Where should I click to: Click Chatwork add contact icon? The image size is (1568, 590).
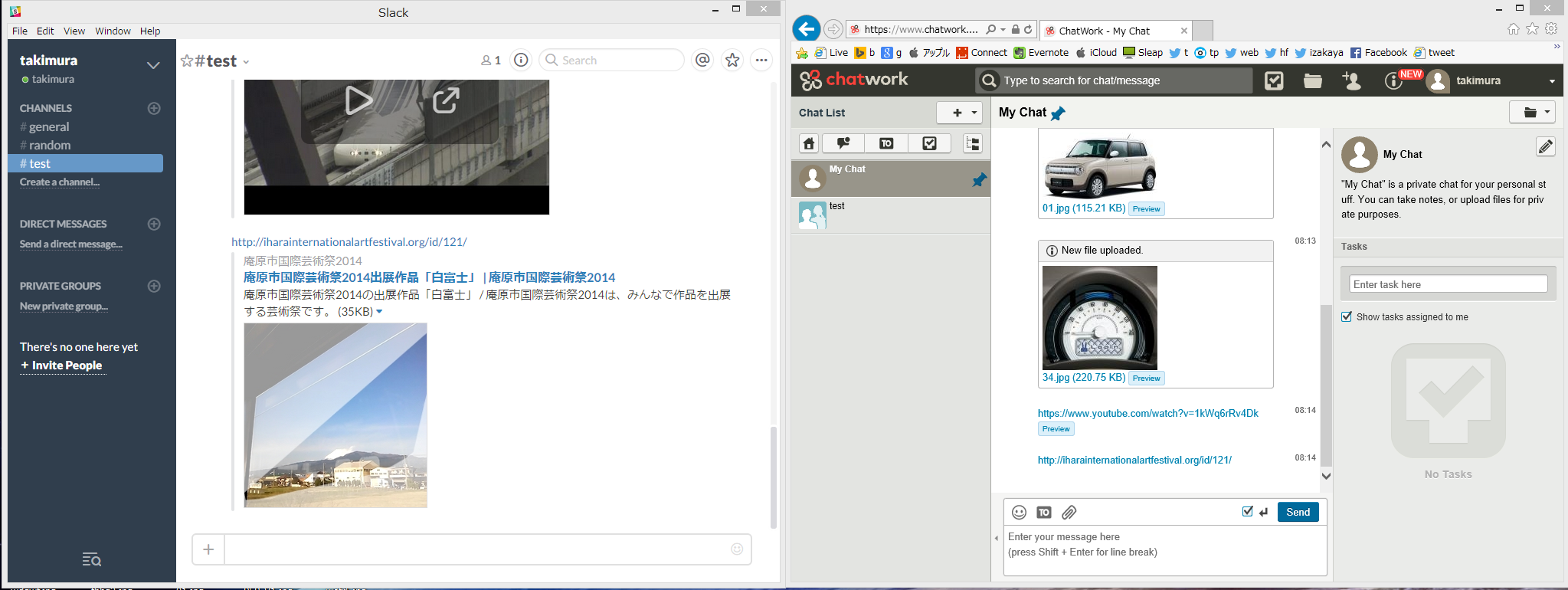click(x=1351, y=80)
